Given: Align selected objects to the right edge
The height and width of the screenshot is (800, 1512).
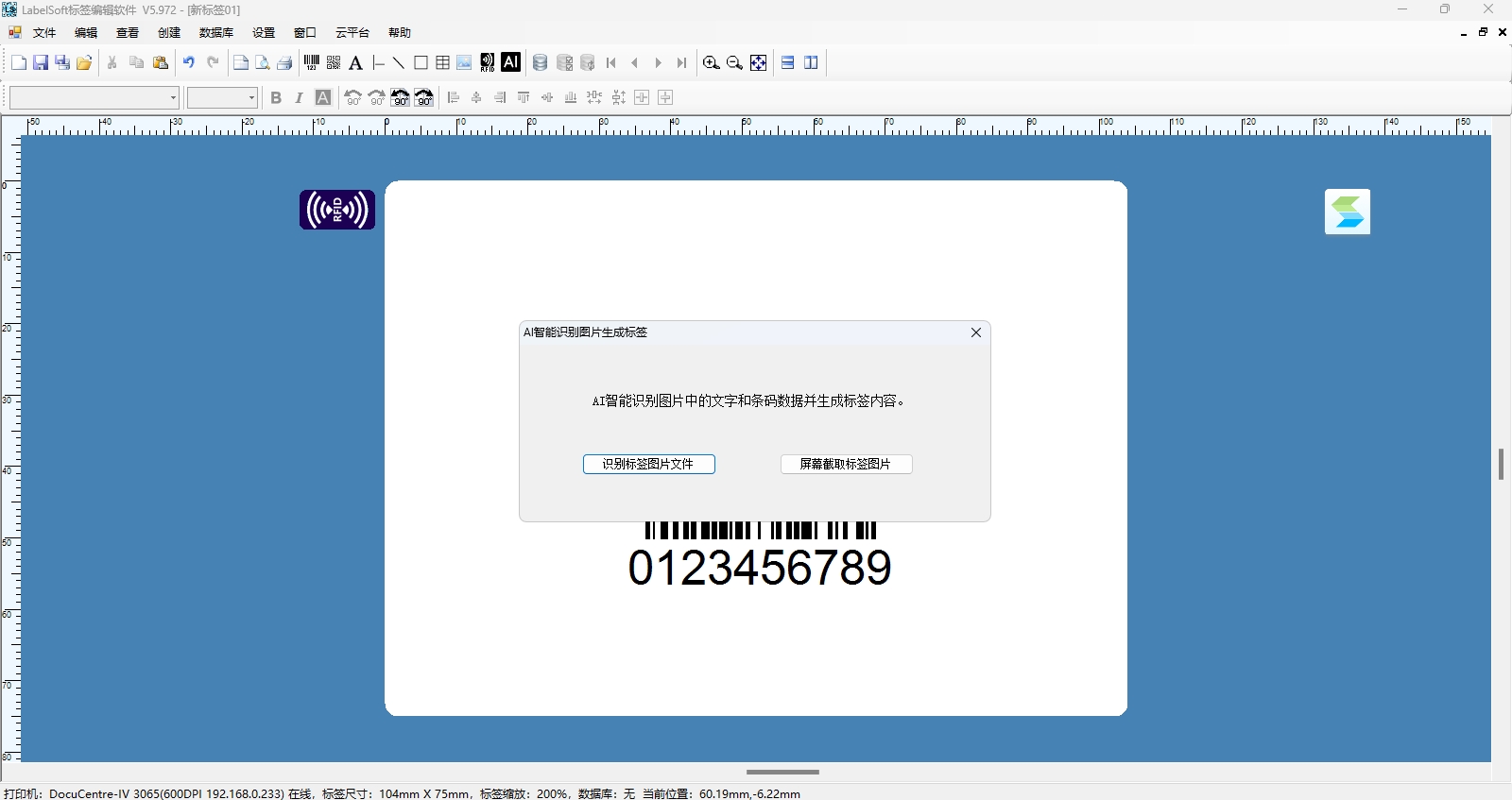Looking at the screenshot, I should click(500, 97).
